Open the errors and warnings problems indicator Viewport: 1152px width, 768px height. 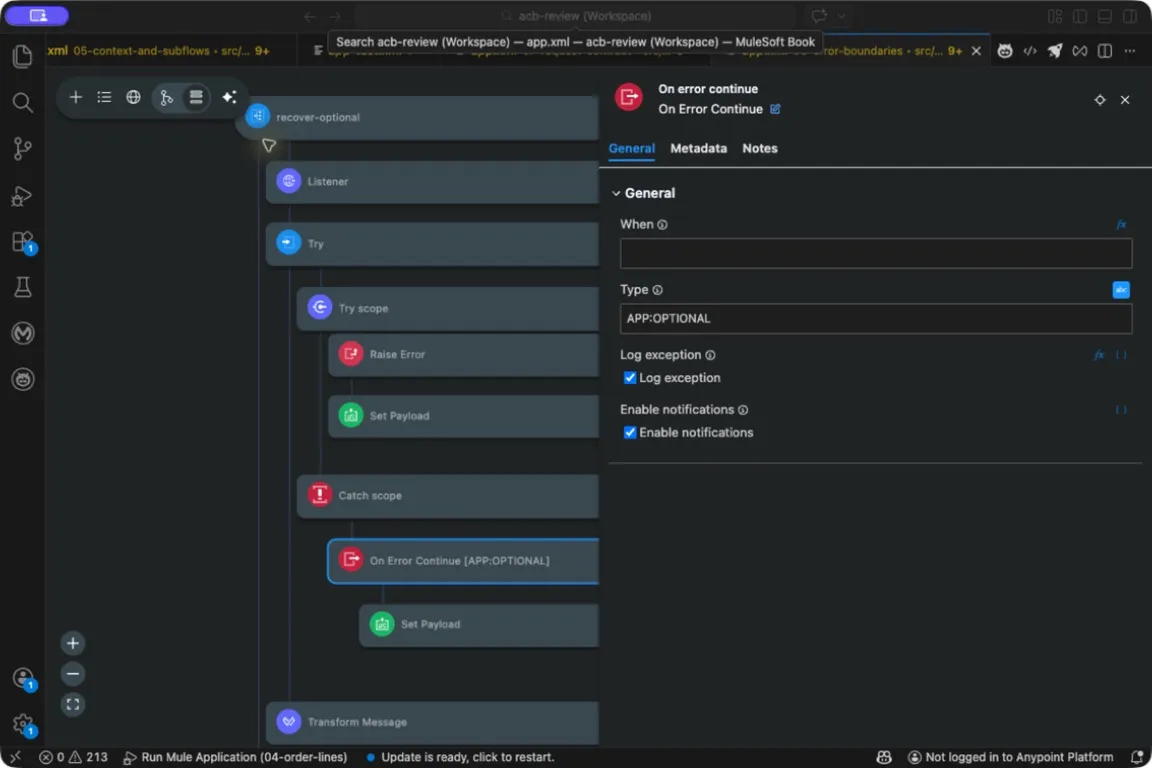pyautogui.click(x=73, y=757)
